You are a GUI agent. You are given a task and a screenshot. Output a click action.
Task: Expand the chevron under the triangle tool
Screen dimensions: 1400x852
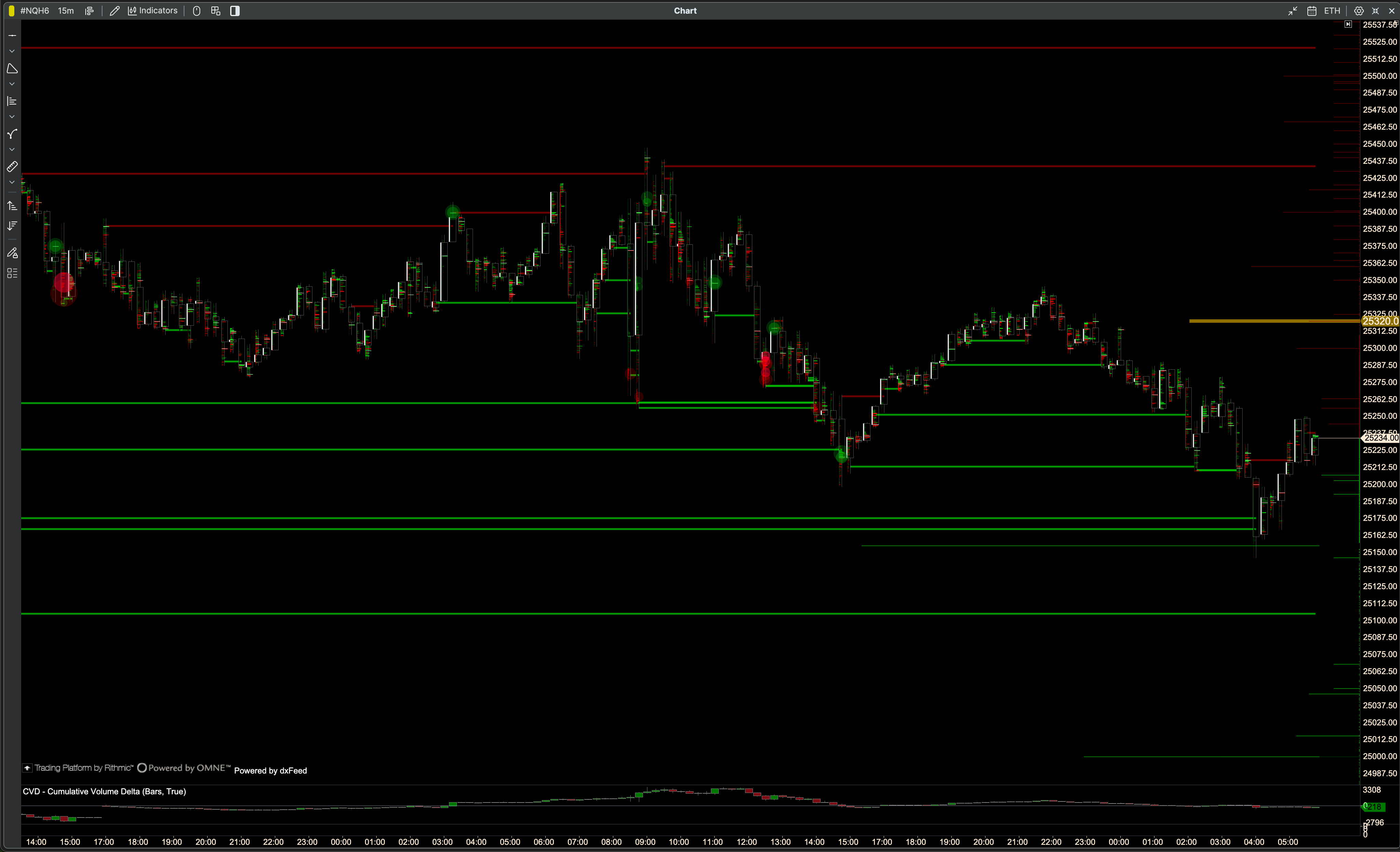(x=12, y=84)
